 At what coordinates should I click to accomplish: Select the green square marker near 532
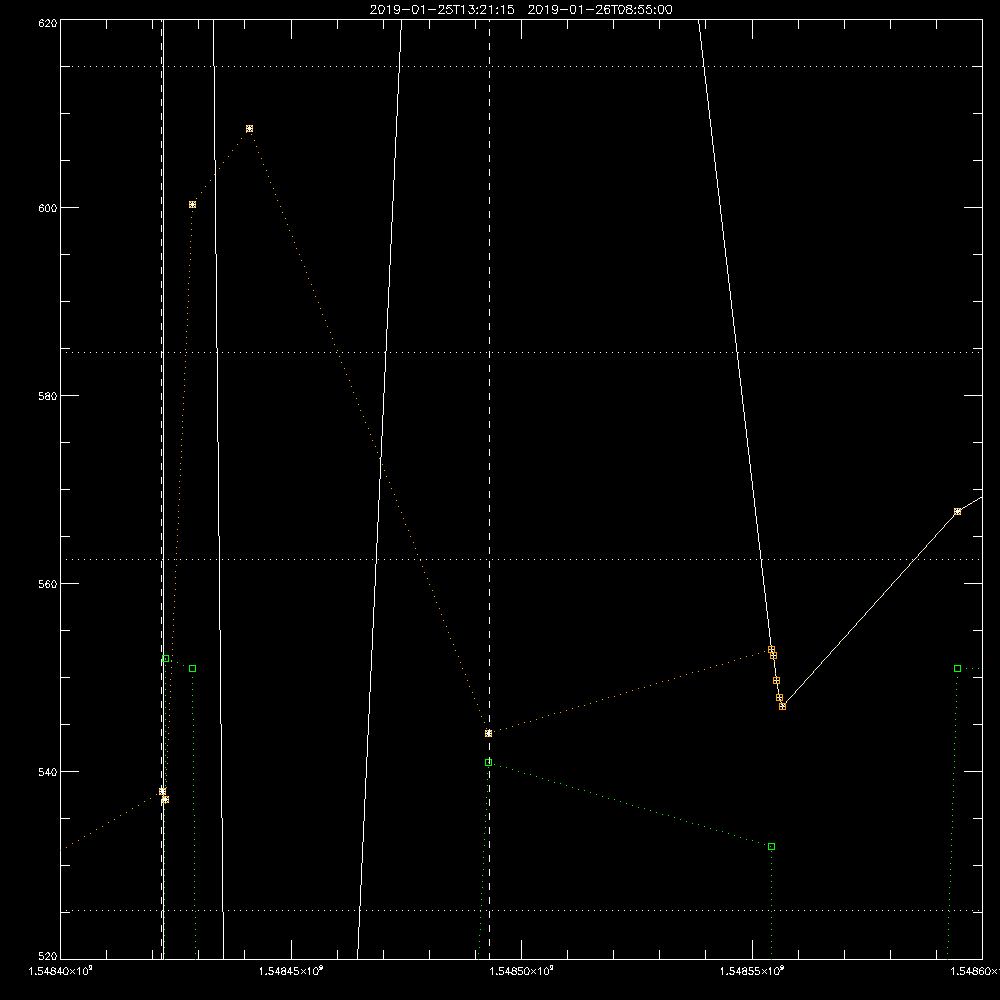tap(772, 847)
